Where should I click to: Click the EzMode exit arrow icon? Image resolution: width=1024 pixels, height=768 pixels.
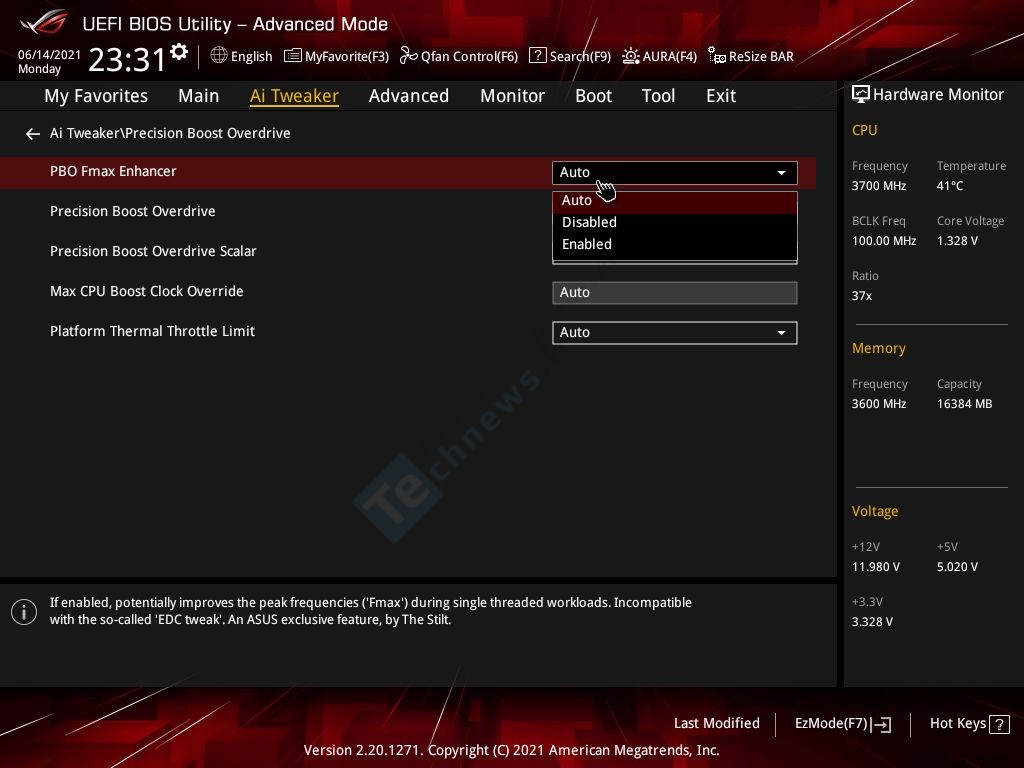[x=880, y=724]
